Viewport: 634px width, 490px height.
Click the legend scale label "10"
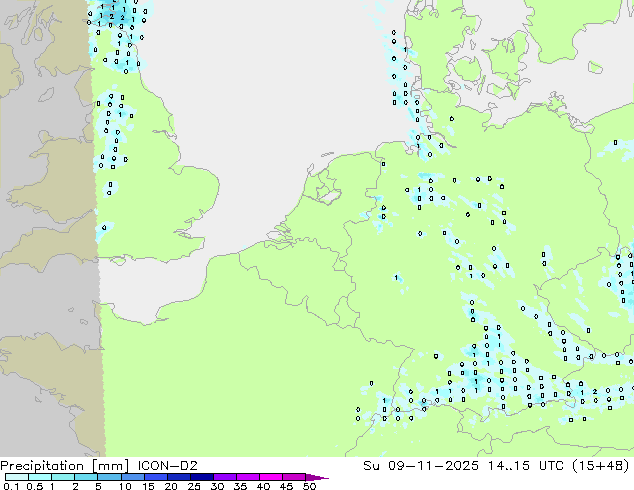point(125,486)
